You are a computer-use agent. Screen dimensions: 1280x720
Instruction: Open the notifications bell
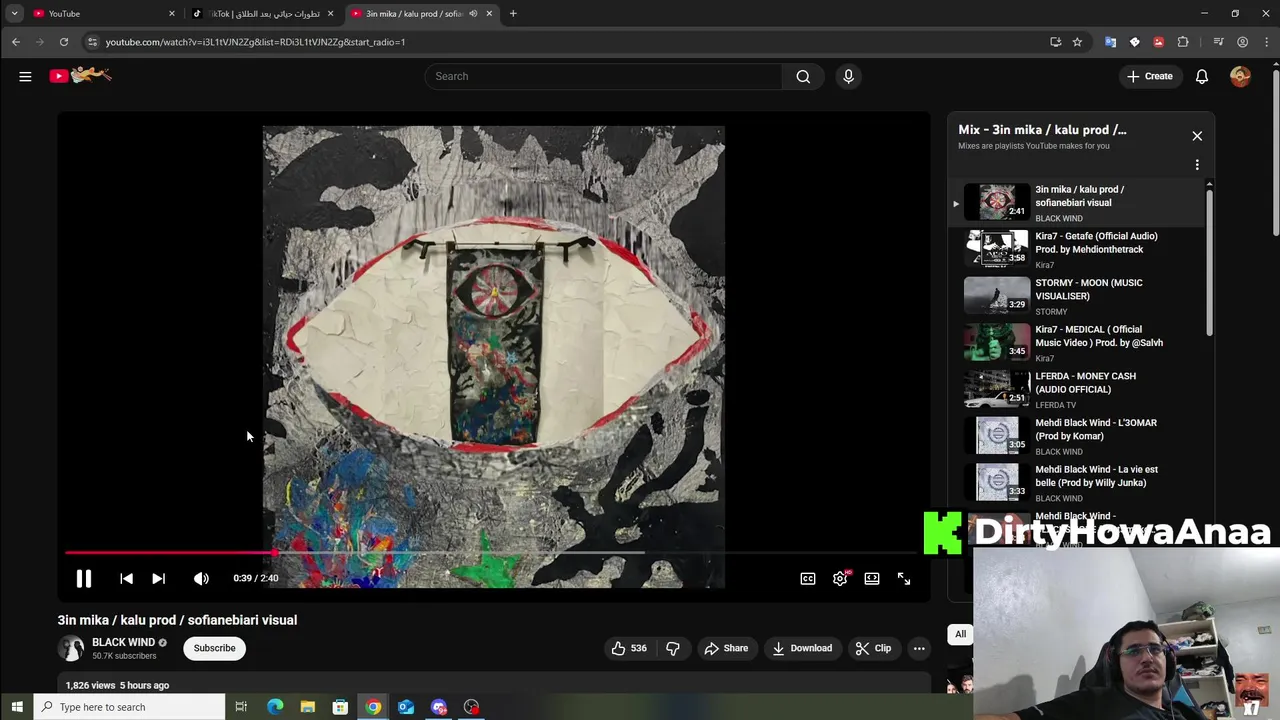[x=1202, y=76]
